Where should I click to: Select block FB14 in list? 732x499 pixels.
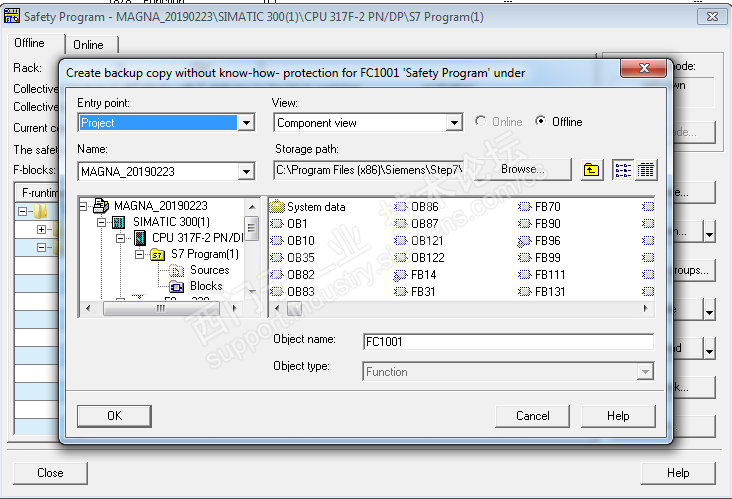[x=415, y=274]
